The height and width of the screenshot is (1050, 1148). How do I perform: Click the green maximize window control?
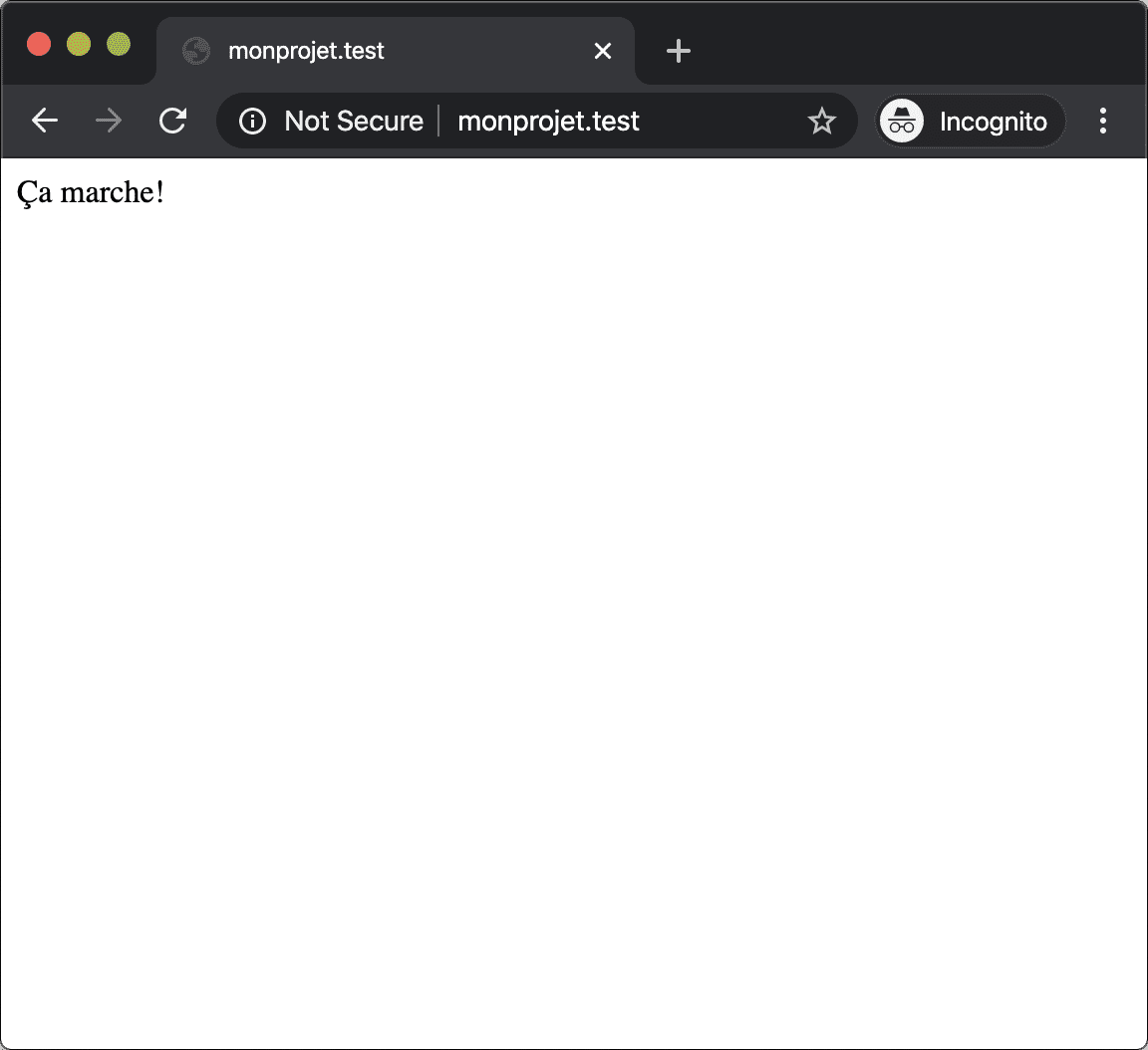[x=118, y=44]
